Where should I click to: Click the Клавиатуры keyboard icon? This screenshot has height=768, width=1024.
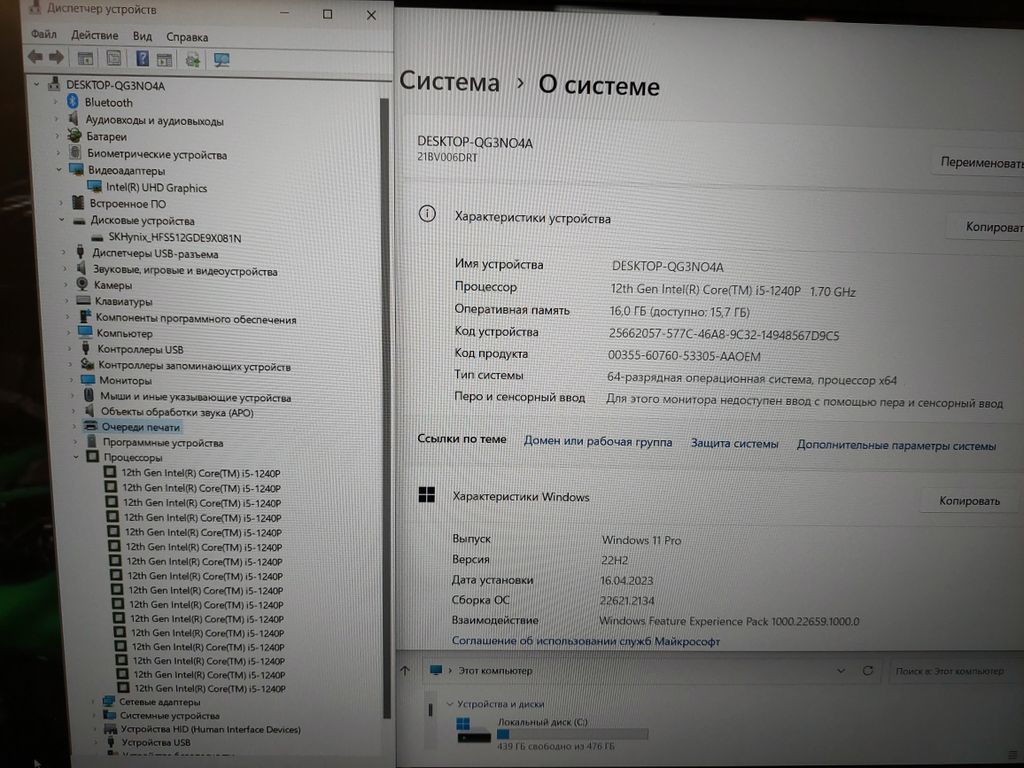(x=83, y=300)
